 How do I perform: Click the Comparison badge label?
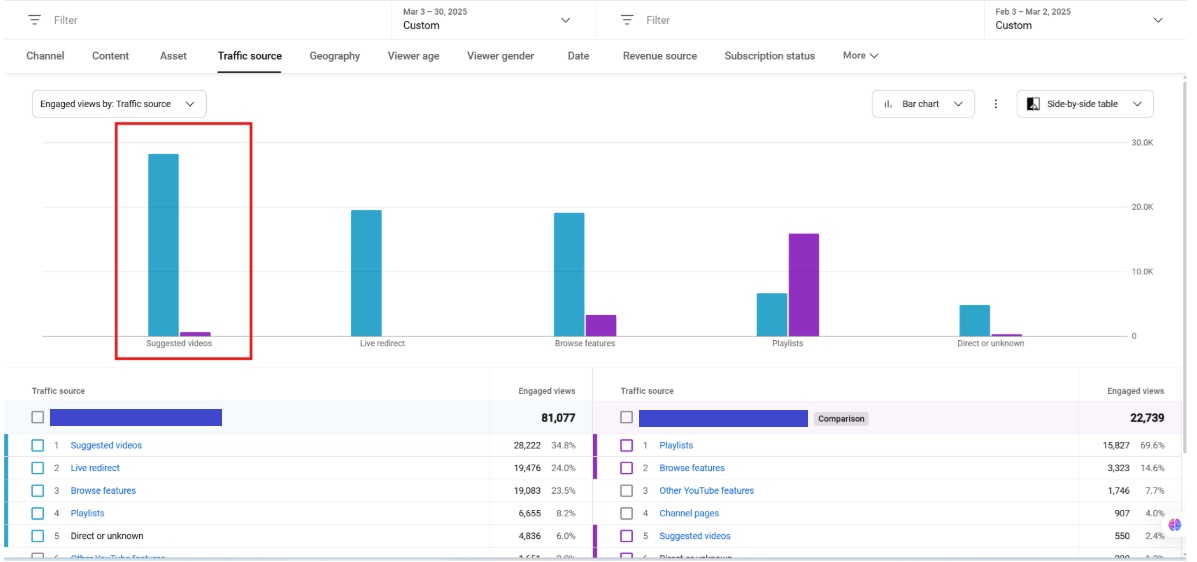(840, 418)
